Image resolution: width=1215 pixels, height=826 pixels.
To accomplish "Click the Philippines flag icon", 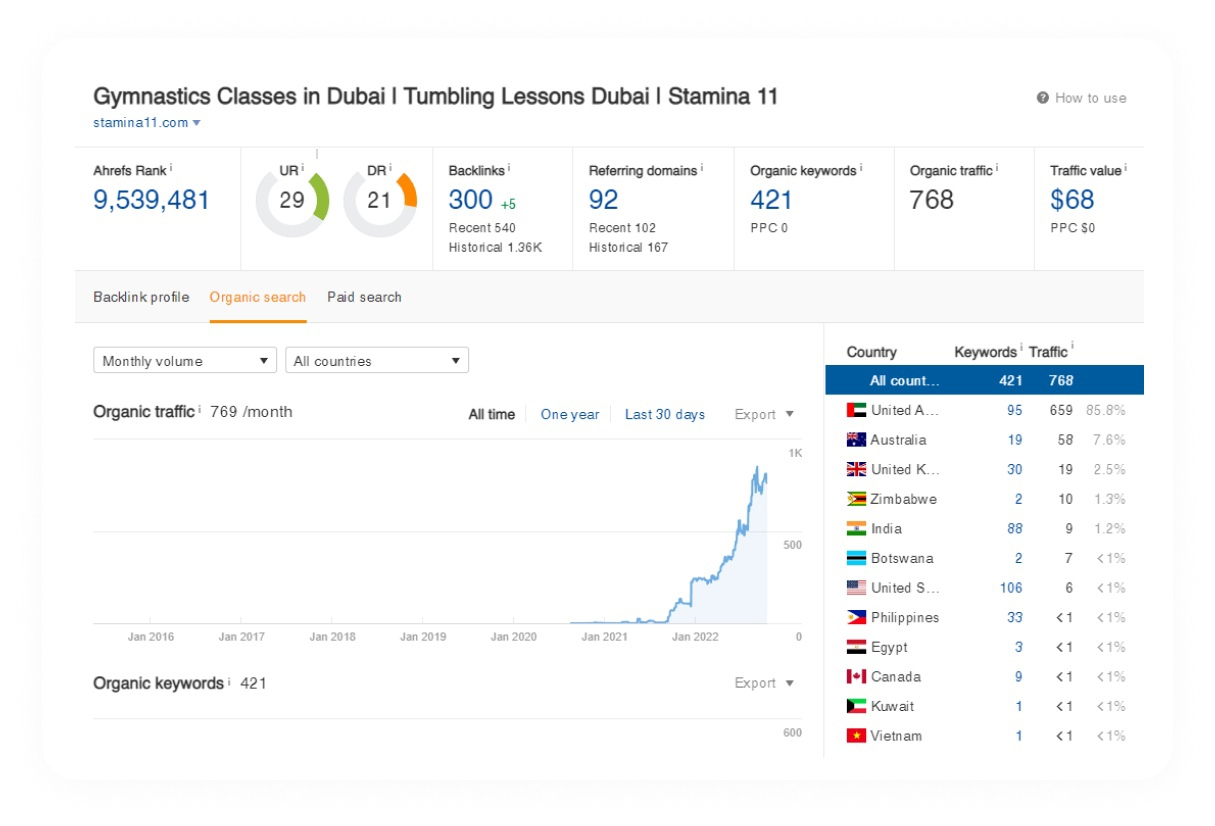I will click(856, 617).
